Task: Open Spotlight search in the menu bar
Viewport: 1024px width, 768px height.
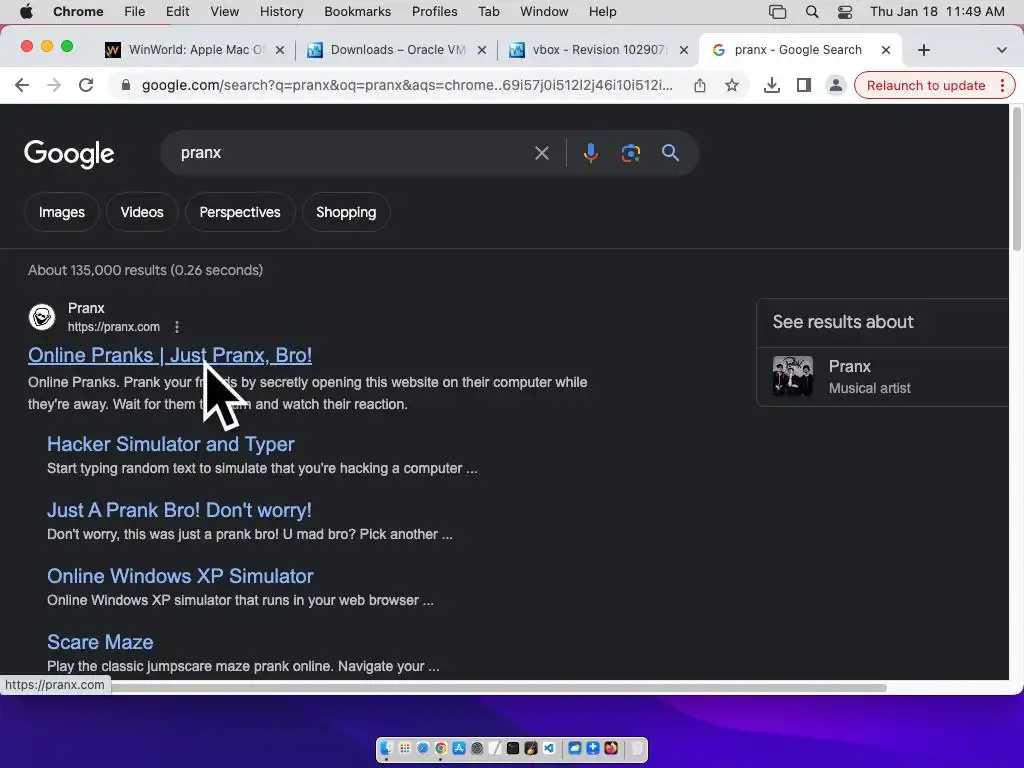Action: pyautogui.click(x=812, y=12)
